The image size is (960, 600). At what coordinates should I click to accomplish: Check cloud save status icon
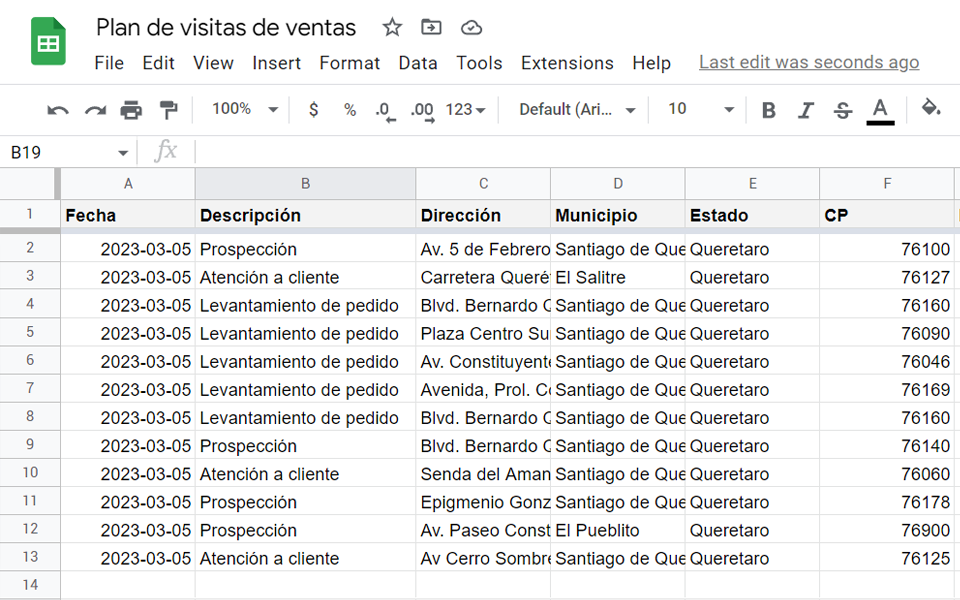coord(471,28)
